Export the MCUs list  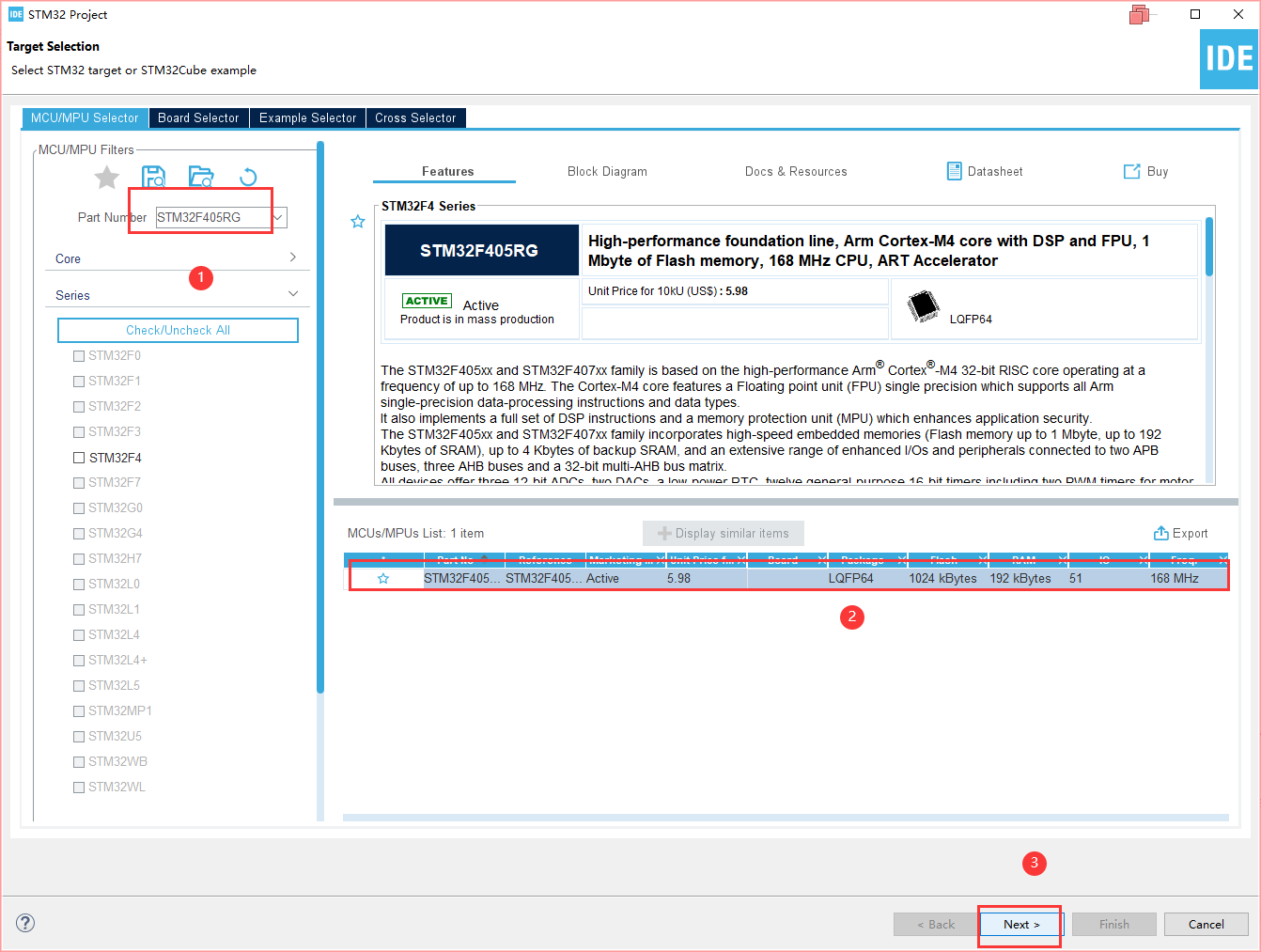click(x=1181, y=533)
